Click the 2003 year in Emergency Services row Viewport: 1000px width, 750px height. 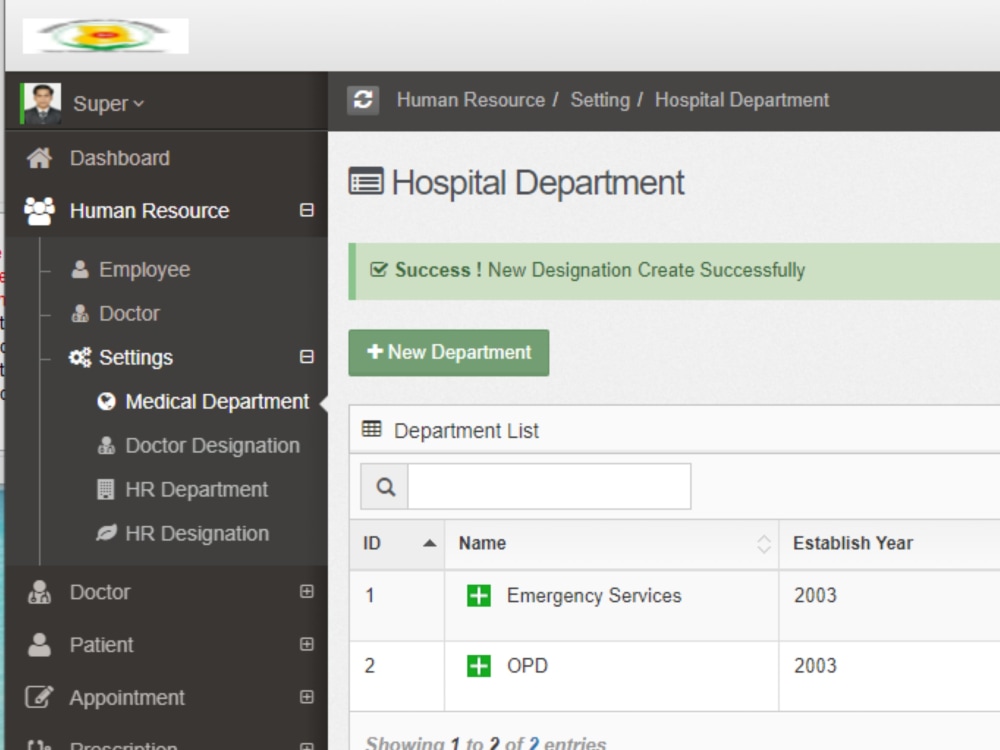coord(815,596)
